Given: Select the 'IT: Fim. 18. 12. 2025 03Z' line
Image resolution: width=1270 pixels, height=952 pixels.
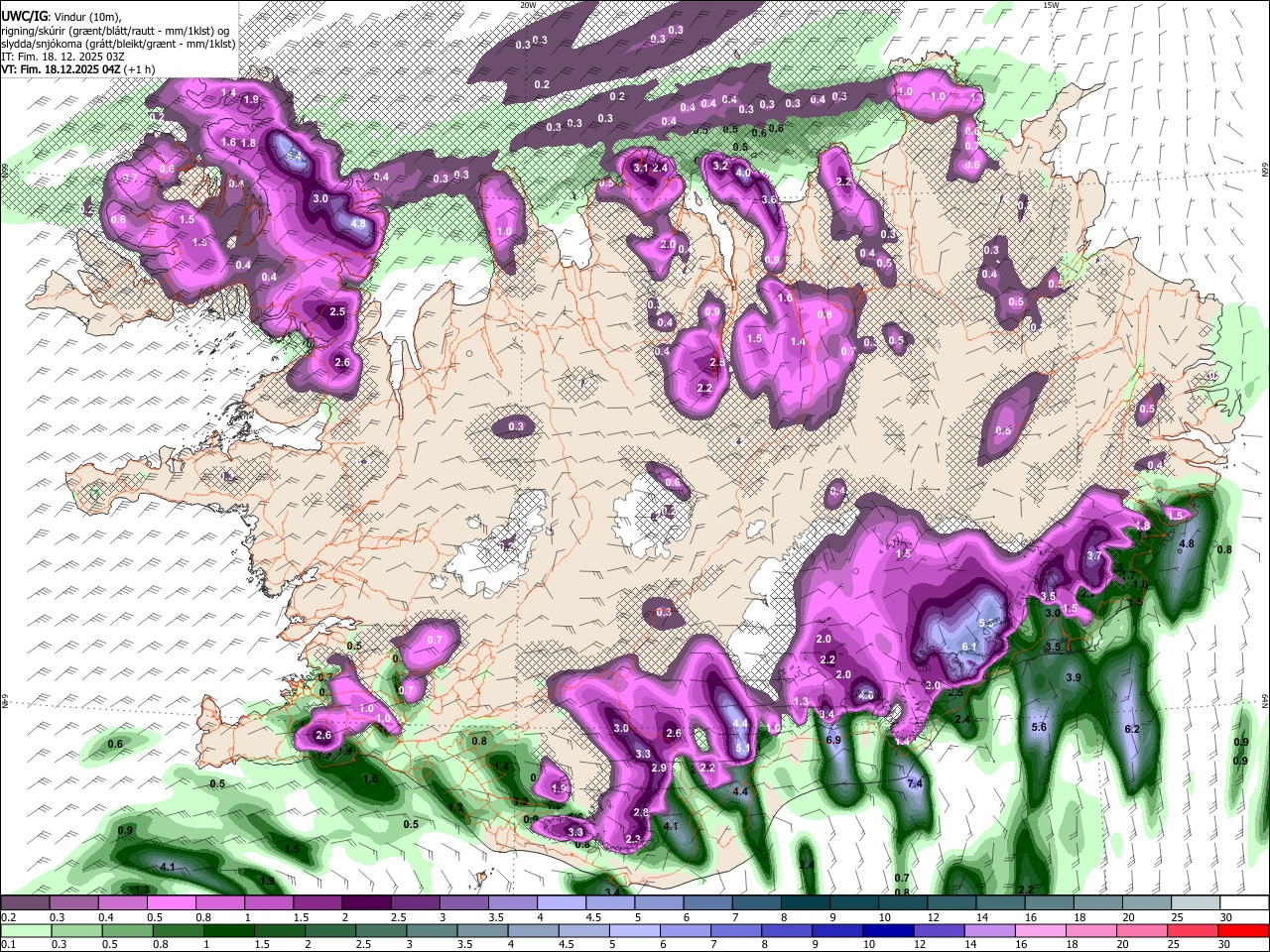Looking at the screenshot, I should (x=63, y=57).
